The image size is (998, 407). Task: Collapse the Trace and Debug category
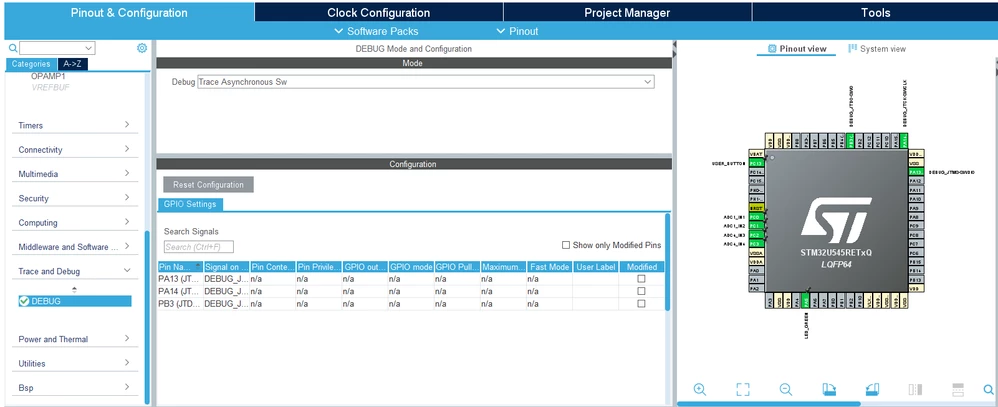pyautogui.click(x=74, y=271)
